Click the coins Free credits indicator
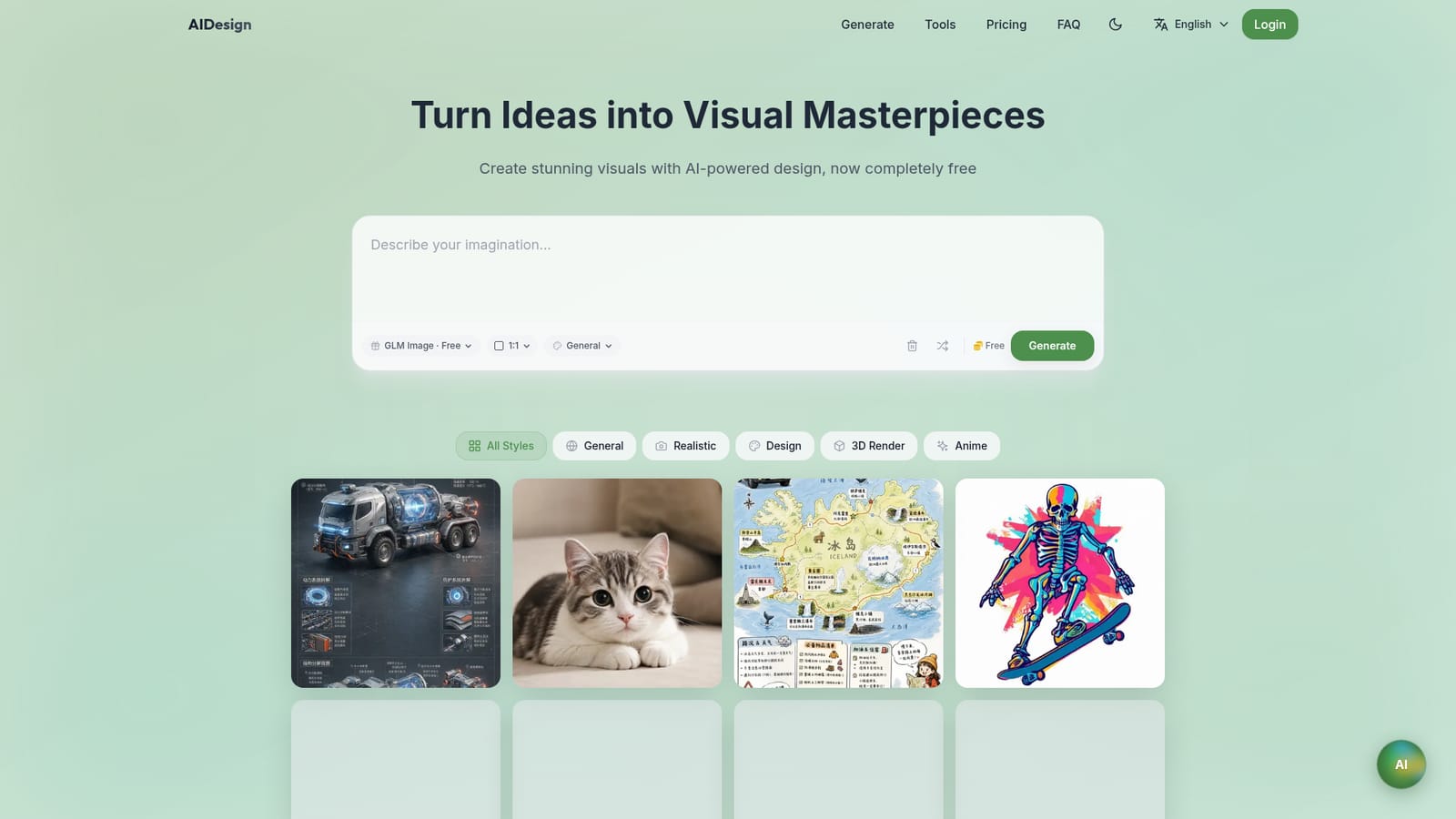 click(988, 346)
